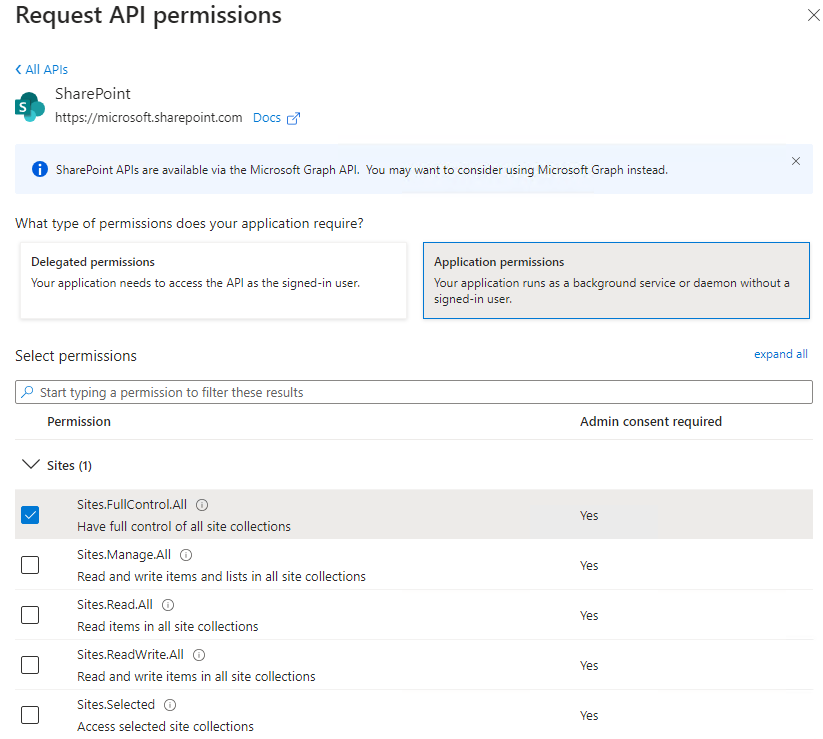823x739 pixels.
Task: Click the Yes value for Sites.Manage.All
Action: [589, 565]
